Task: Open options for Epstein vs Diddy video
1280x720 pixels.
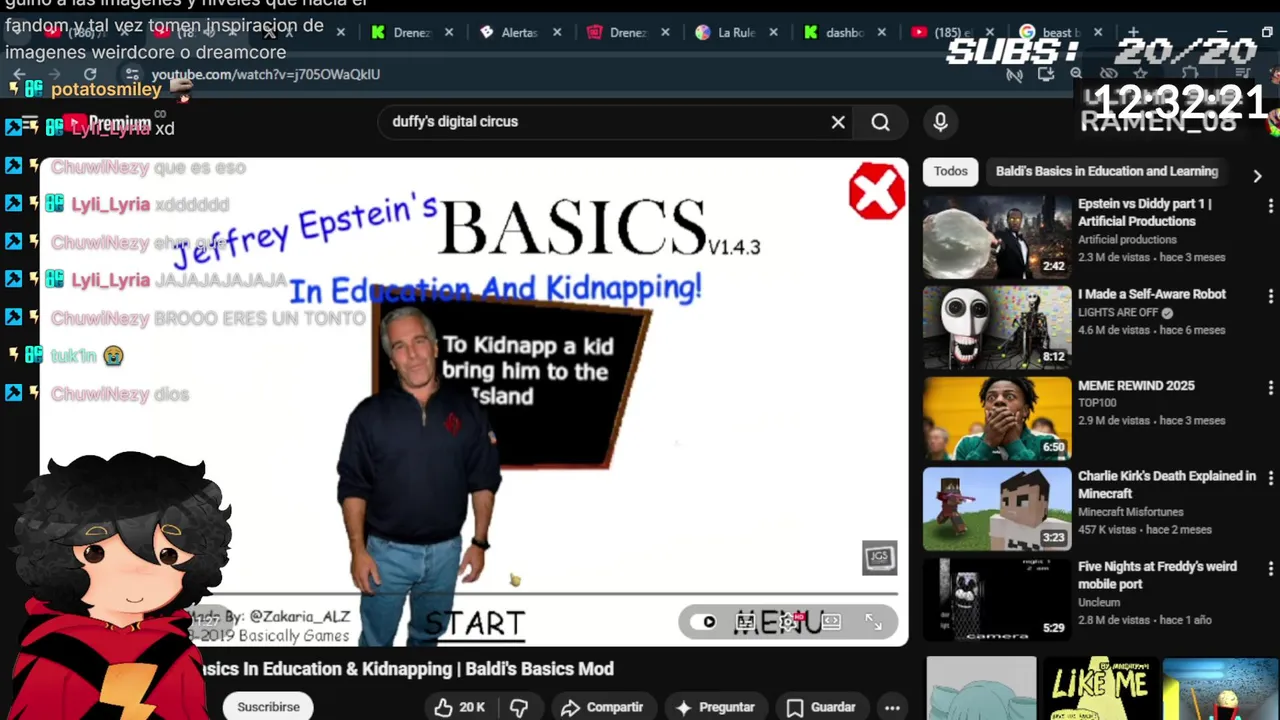Action: pyautogui.click(x=1270, y=206)
